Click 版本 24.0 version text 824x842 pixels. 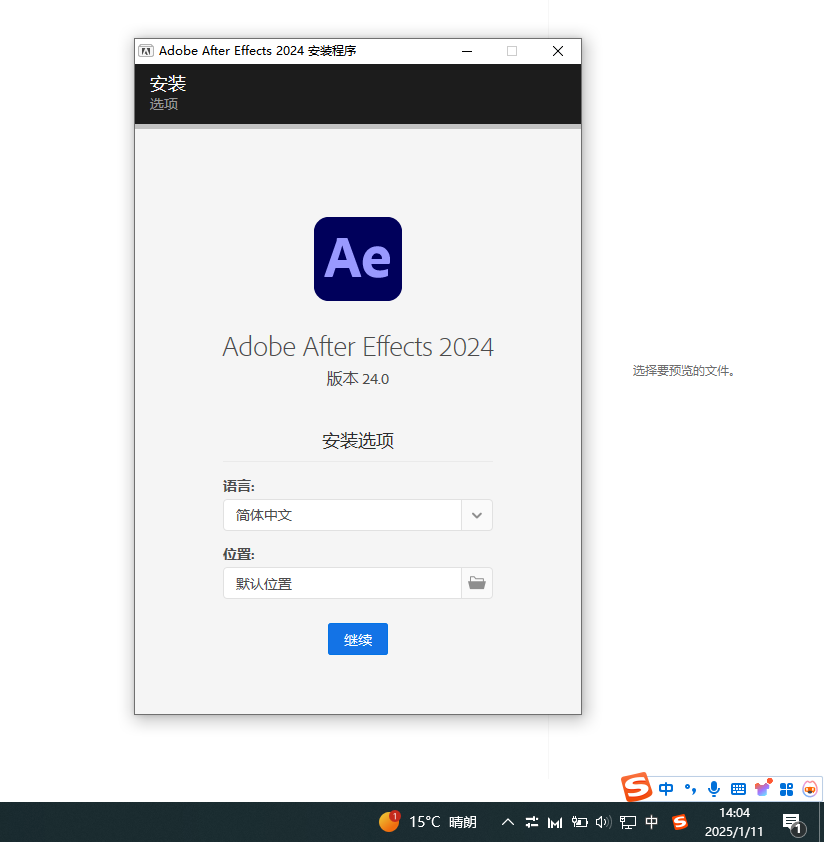point(358,379)
